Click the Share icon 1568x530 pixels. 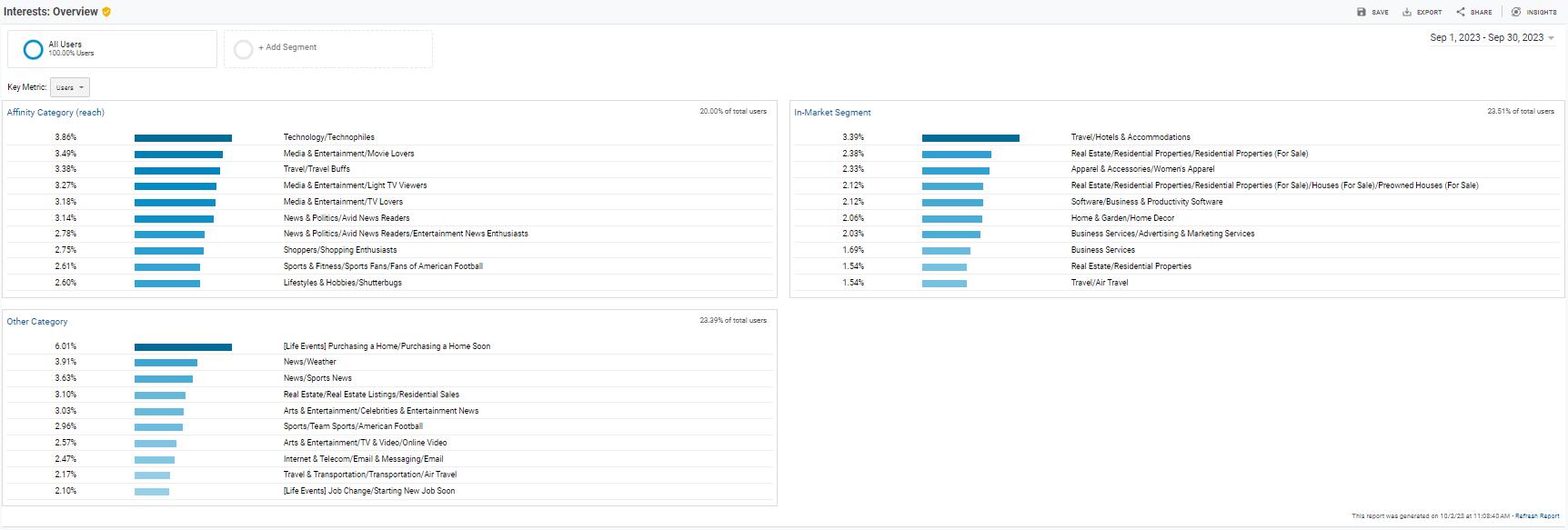pyautogui.click(x=1461, y=12)
